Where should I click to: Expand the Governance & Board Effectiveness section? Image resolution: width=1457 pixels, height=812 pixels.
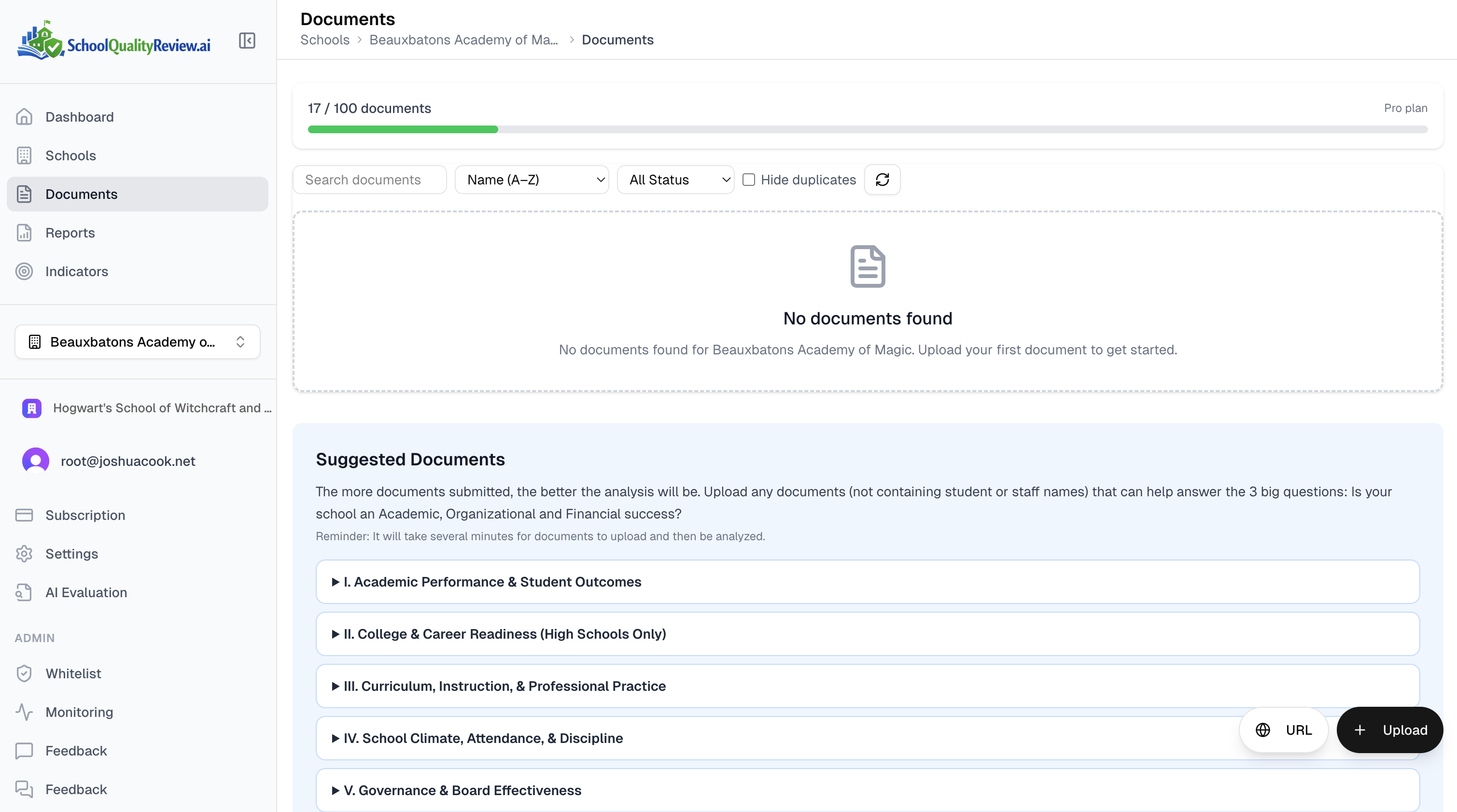[462, 790]
